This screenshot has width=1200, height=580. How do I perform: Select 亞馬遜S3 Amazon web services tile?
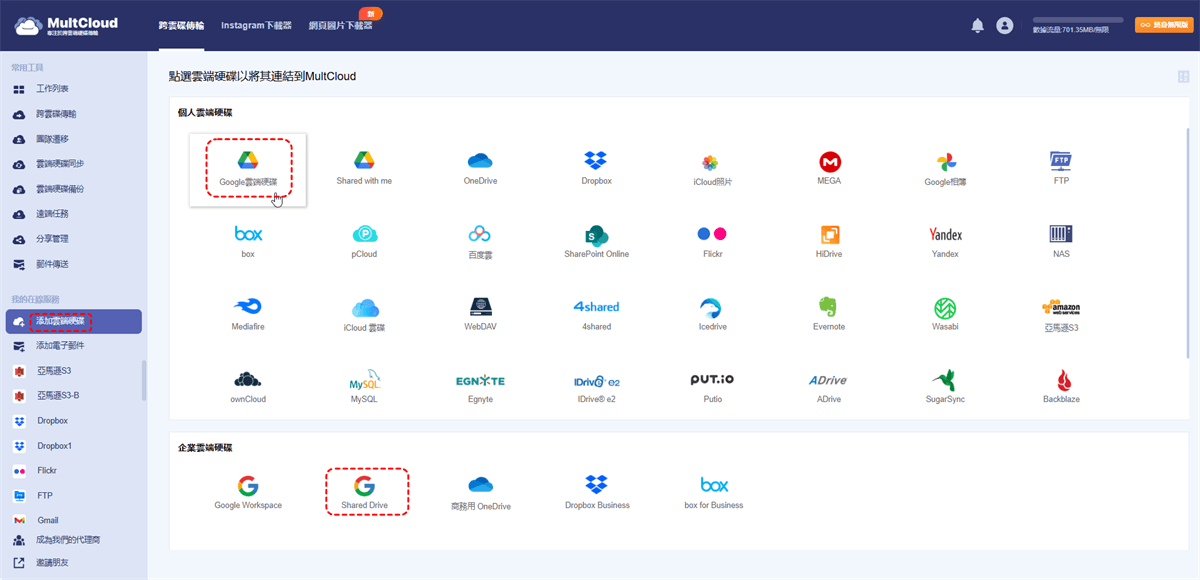(1061, 315)
